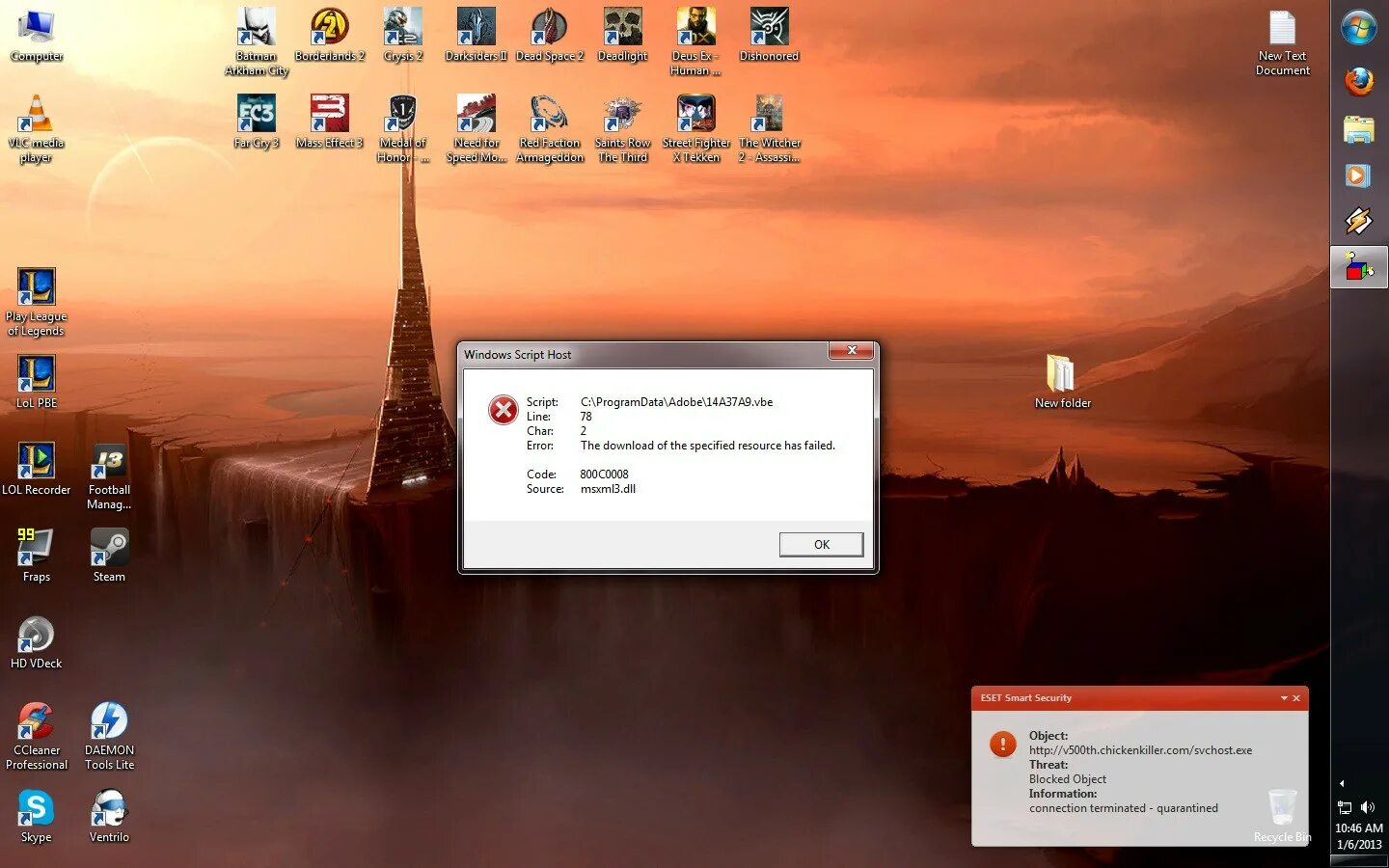Select the Batman Arkham City shortcut

pyautogui.click(x=257, y=41)
